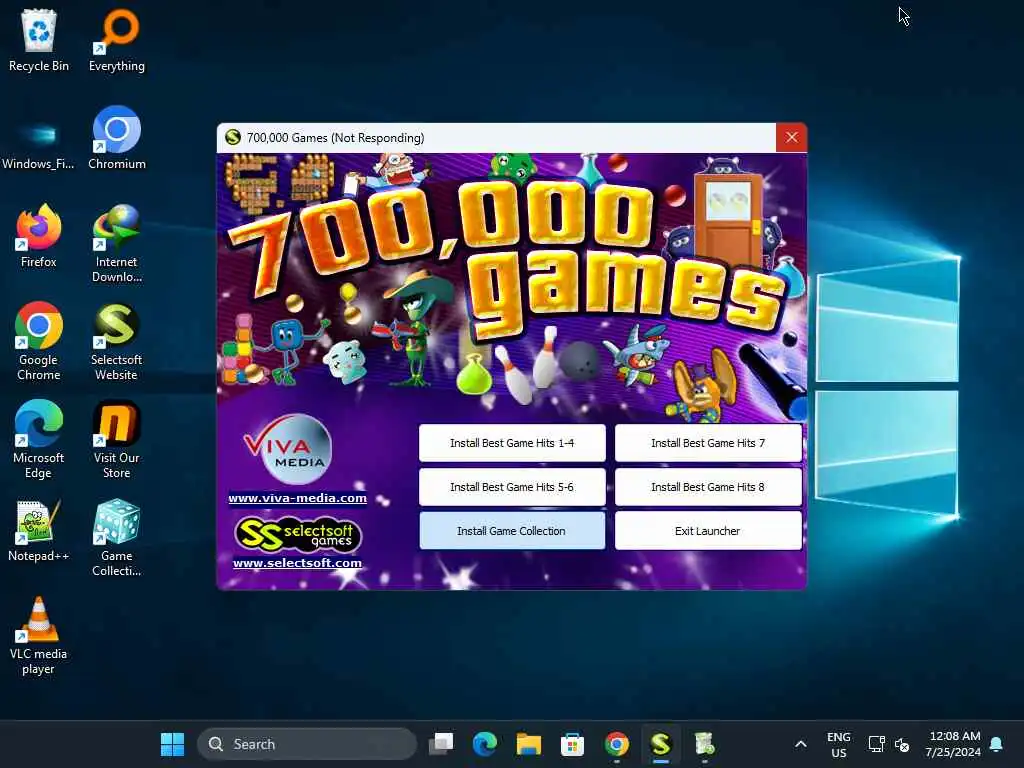Click the muted volume tray icon
The height and width of the screenshot is (768, 1024).
(x=903, y=744)
